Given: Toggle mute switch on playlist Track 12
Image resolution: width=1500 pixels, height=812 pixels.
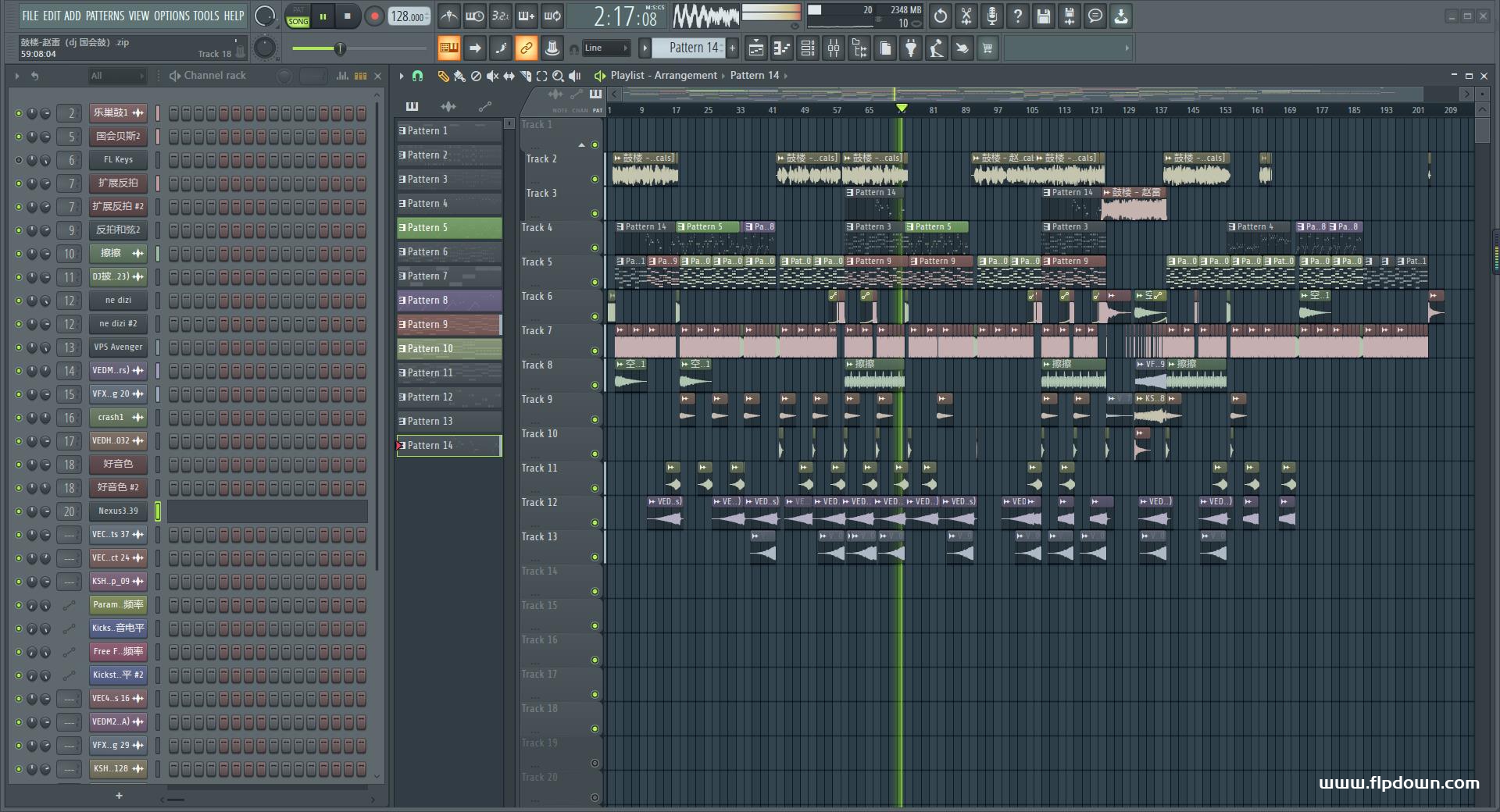Looking at the screenshot, I should click(x=595, y=523).
